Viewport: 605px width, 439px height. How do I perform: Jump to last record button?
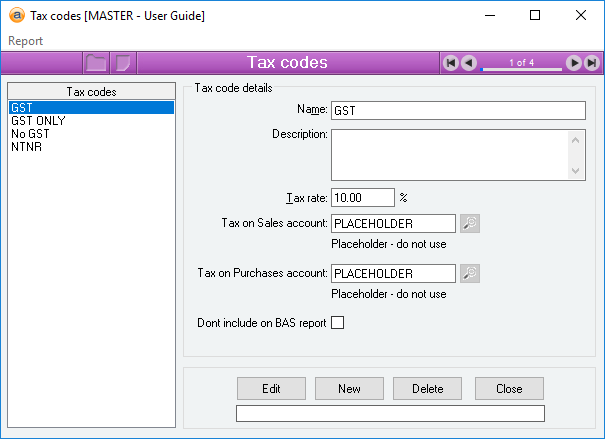pyautogui.click(x=592, y=63)
